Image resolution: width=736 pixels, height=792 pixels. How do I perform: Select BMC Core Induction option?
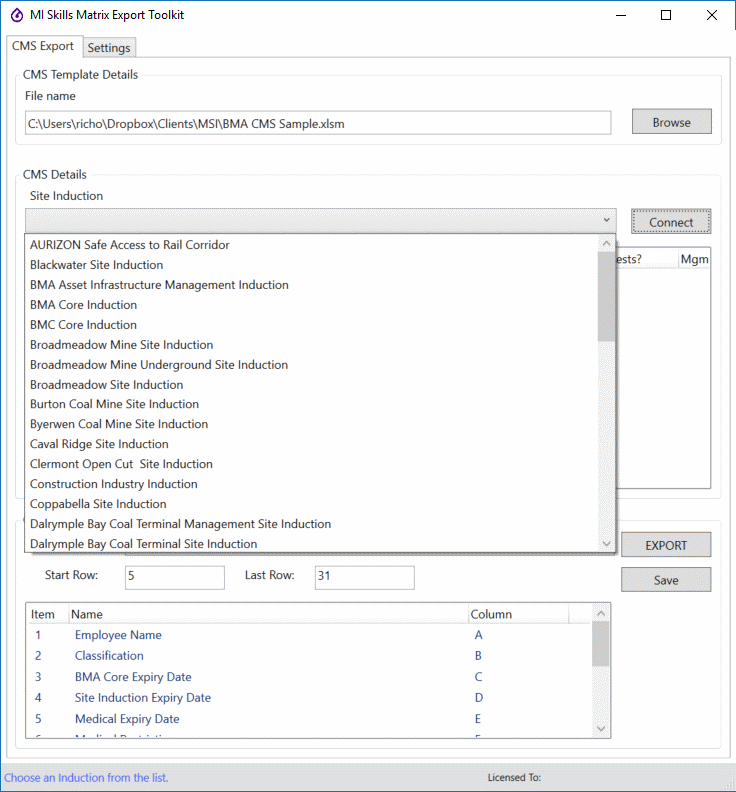[x=312, y=325]
